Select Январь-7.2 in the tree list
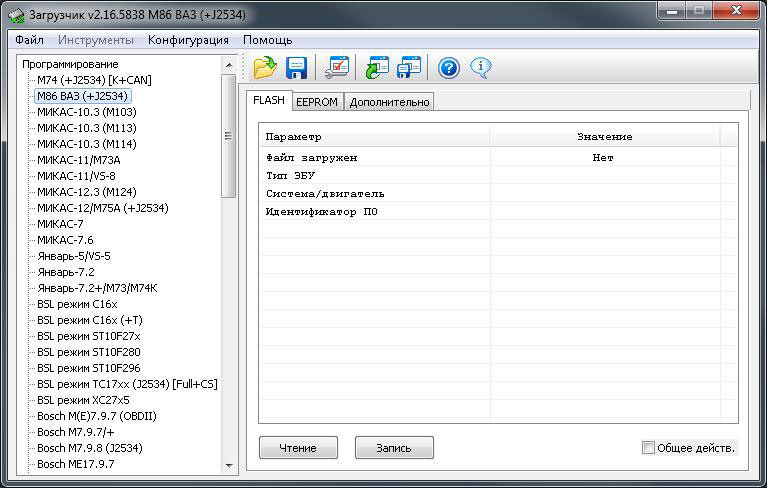Screen dimensions: 767x488 point(65,272)
